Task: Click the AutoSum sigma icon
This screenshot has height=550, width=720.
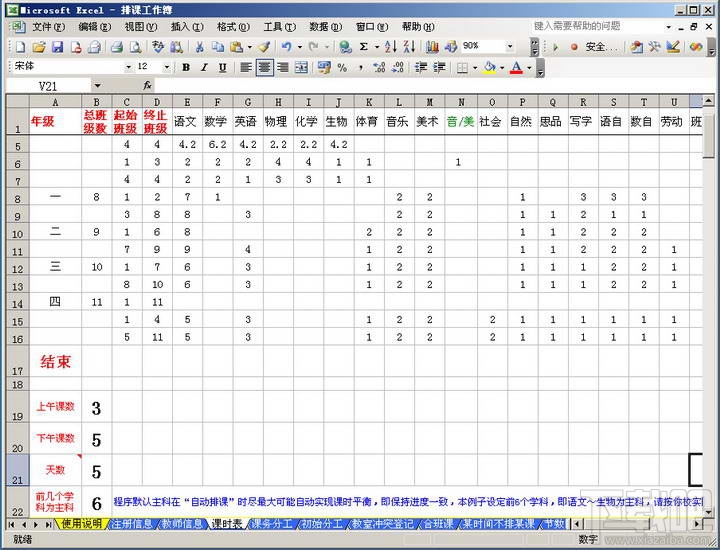Action: click(x=364, y=47)
